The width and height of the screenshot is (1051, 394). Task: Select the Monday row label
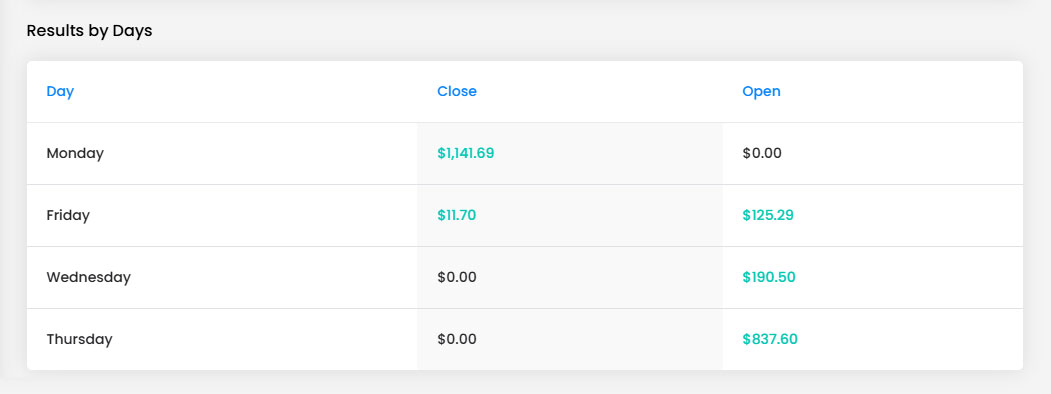75,153
